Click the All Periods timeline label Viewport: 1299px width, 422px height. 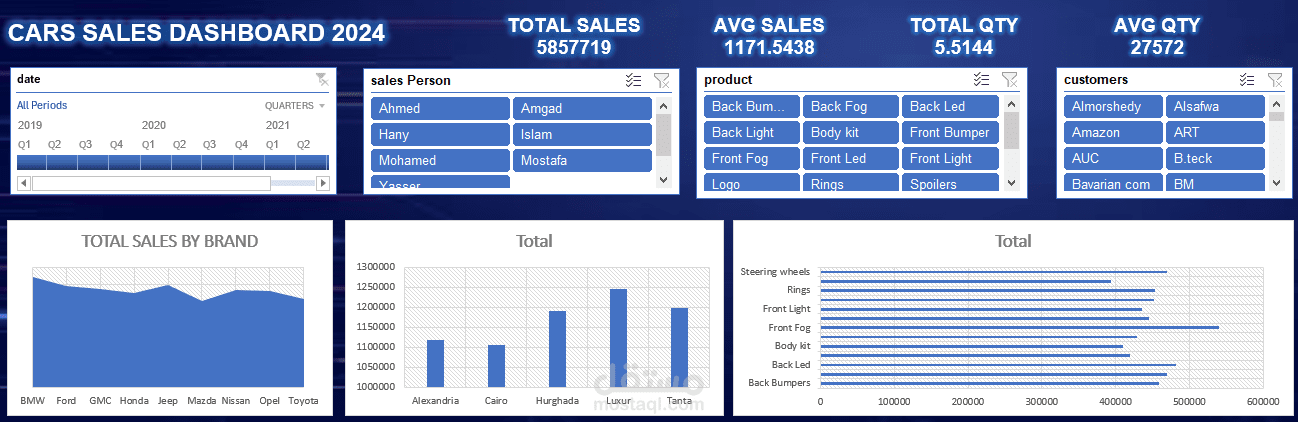[42, 105]
